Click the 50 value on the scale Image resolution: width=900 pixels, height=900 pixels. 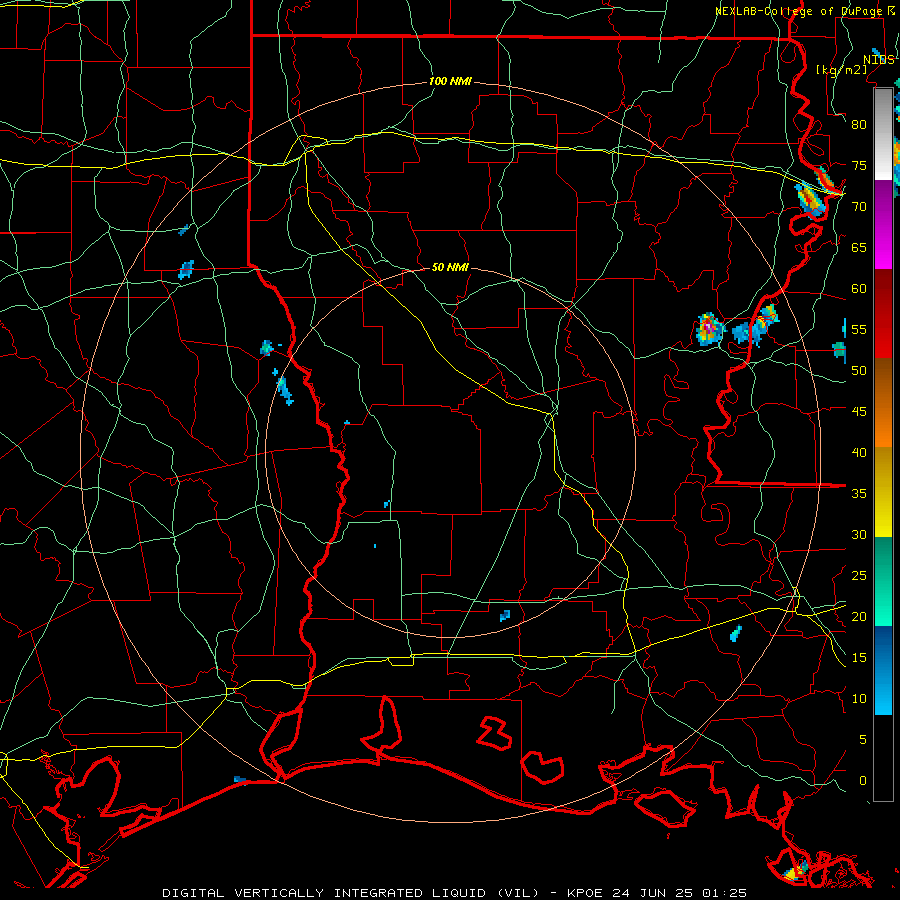click(x=859, y=371)
